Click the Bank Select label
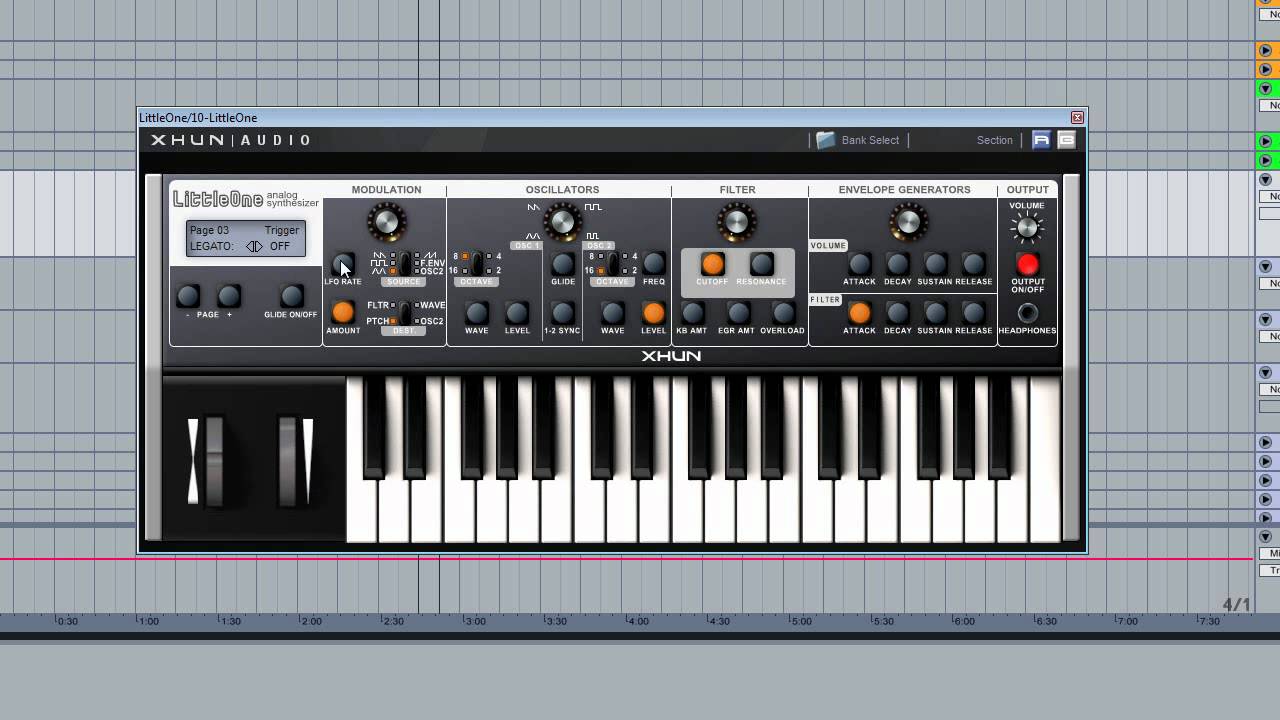 [x=870, y=140]
